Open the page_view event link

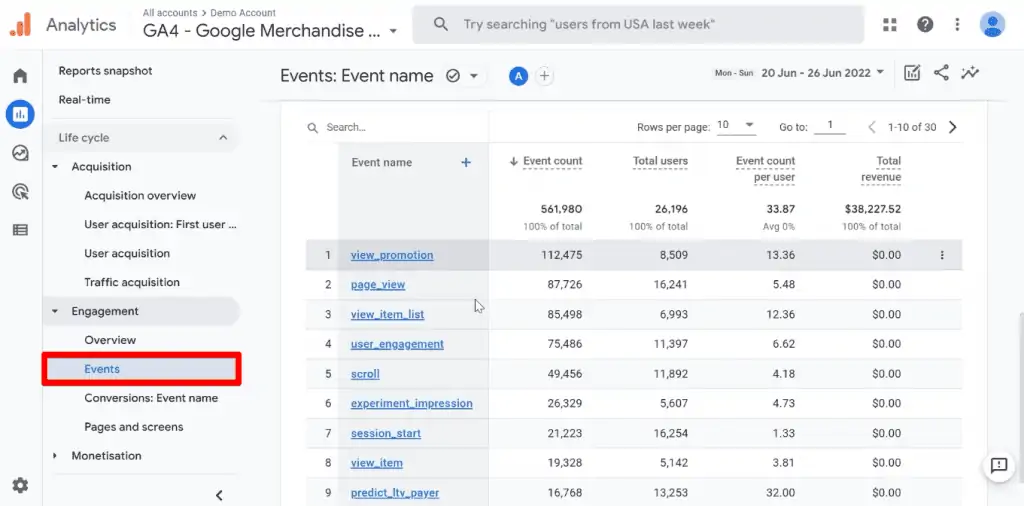pyautogui.click(x=378, y=285)
